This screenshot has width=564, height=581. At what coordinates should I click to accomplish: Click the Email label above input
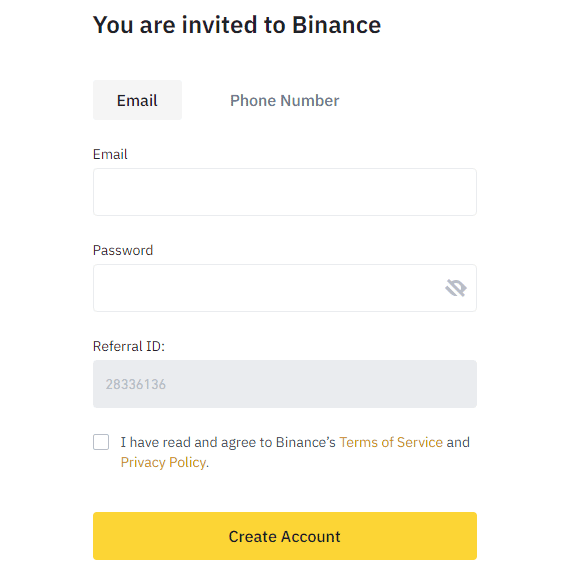tap(110, 154)
